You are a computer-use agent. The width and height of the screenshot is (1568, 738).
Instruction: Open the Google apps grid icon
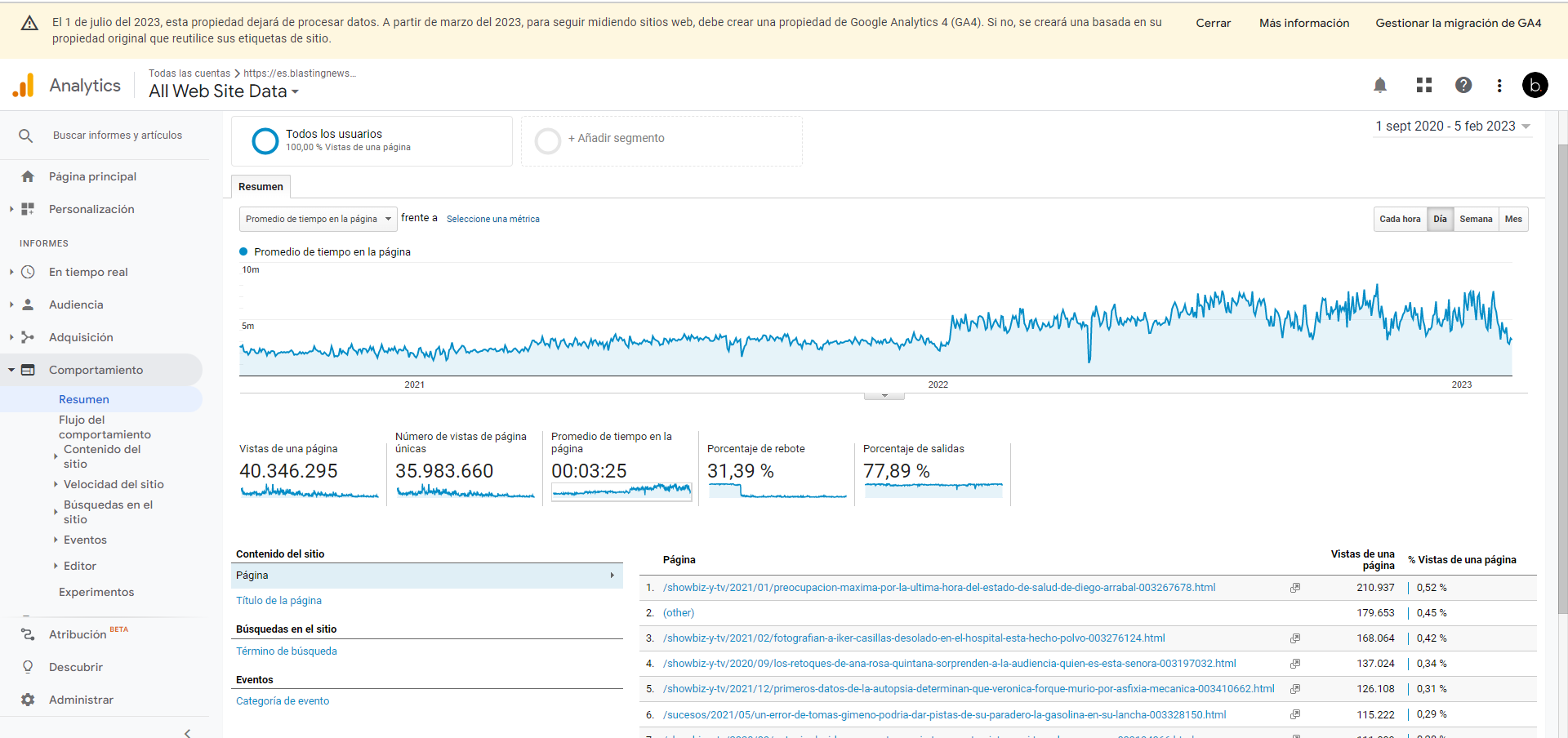(x=1424, y=85)
